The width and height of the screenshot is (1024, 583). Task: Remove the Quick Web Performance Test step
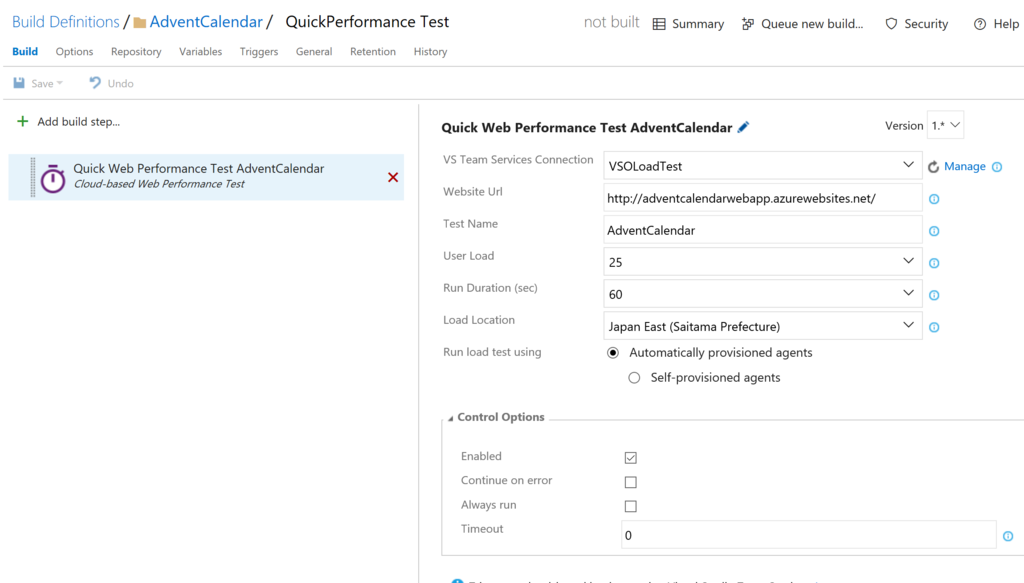[393, 177]
